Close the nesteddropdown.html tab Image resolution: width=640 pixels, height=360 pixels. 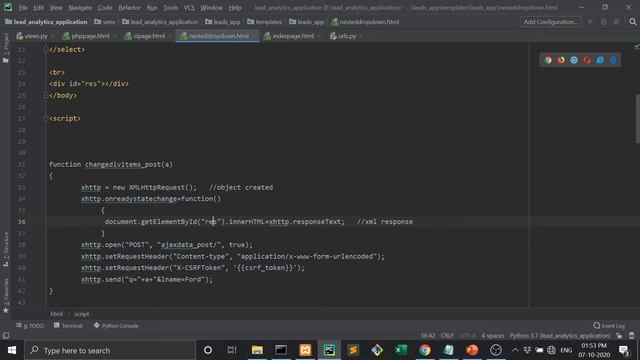(254, 36)
